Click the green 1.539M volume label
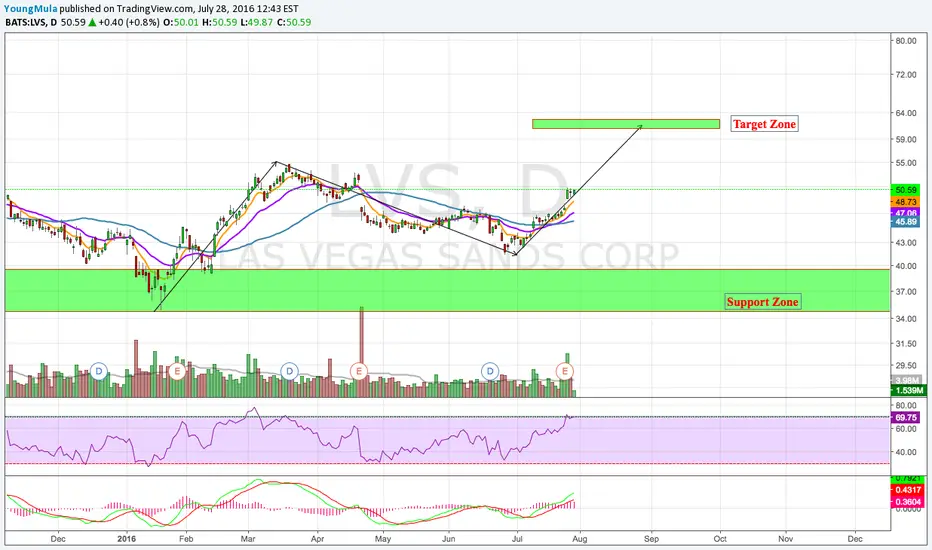Screen dimensions: 932x550 pyautogui.click(x=909, y=391)
